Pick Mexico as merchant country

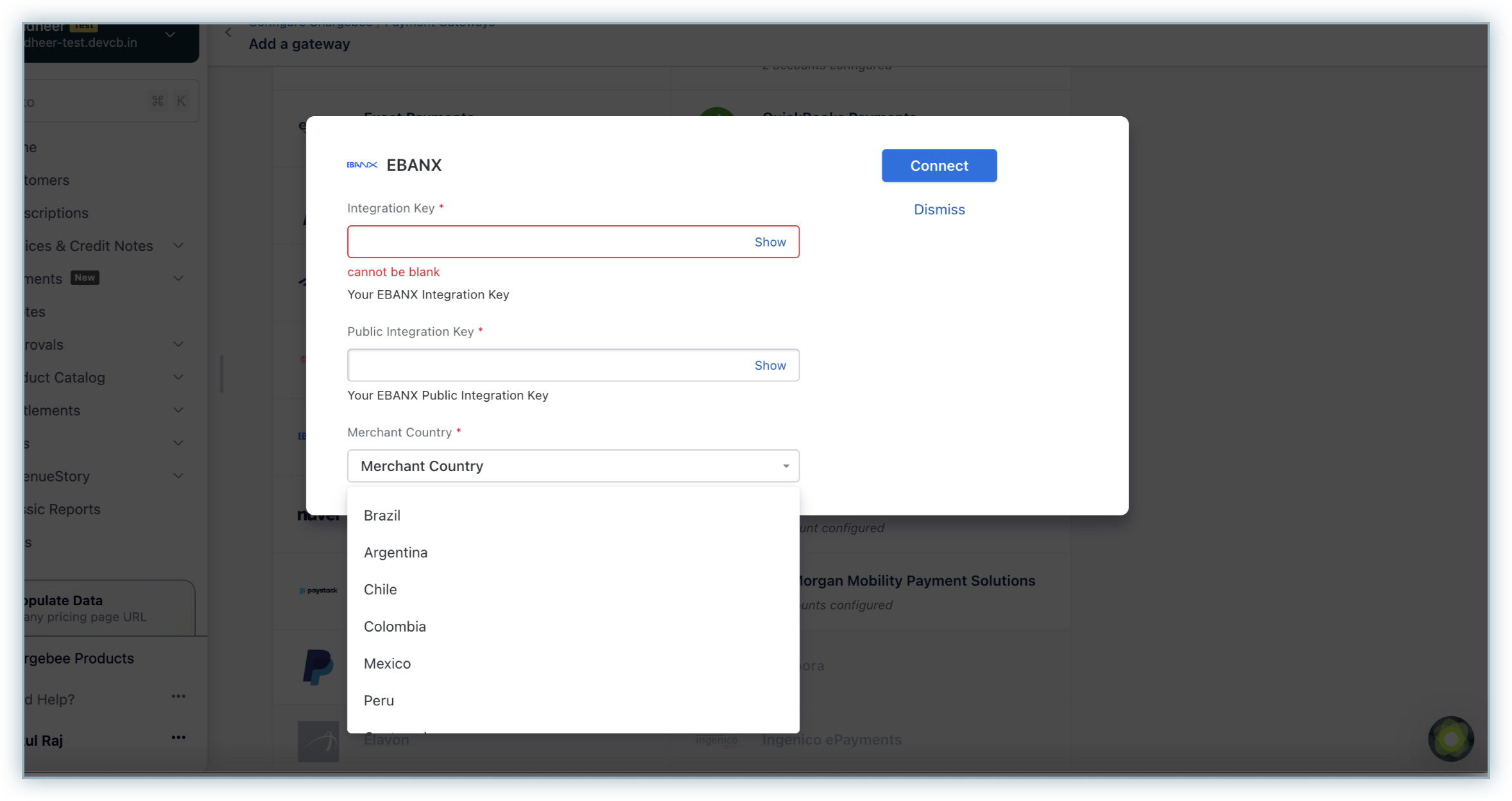click(x=573, y=664)
